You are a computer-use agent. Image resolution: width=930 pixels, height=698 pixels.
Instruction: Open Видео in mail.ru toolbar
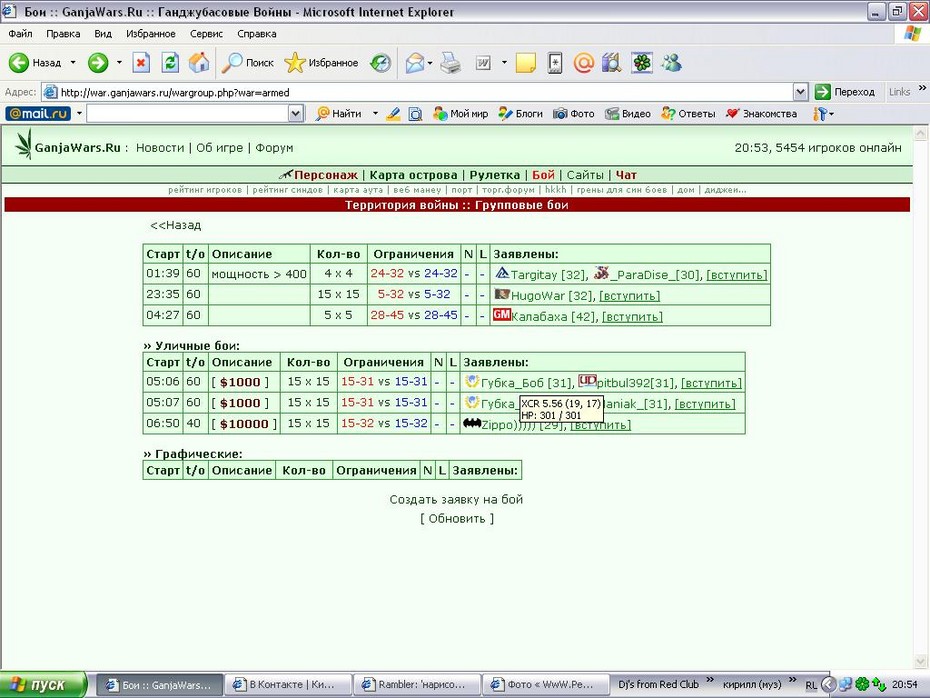coord(628,114)
